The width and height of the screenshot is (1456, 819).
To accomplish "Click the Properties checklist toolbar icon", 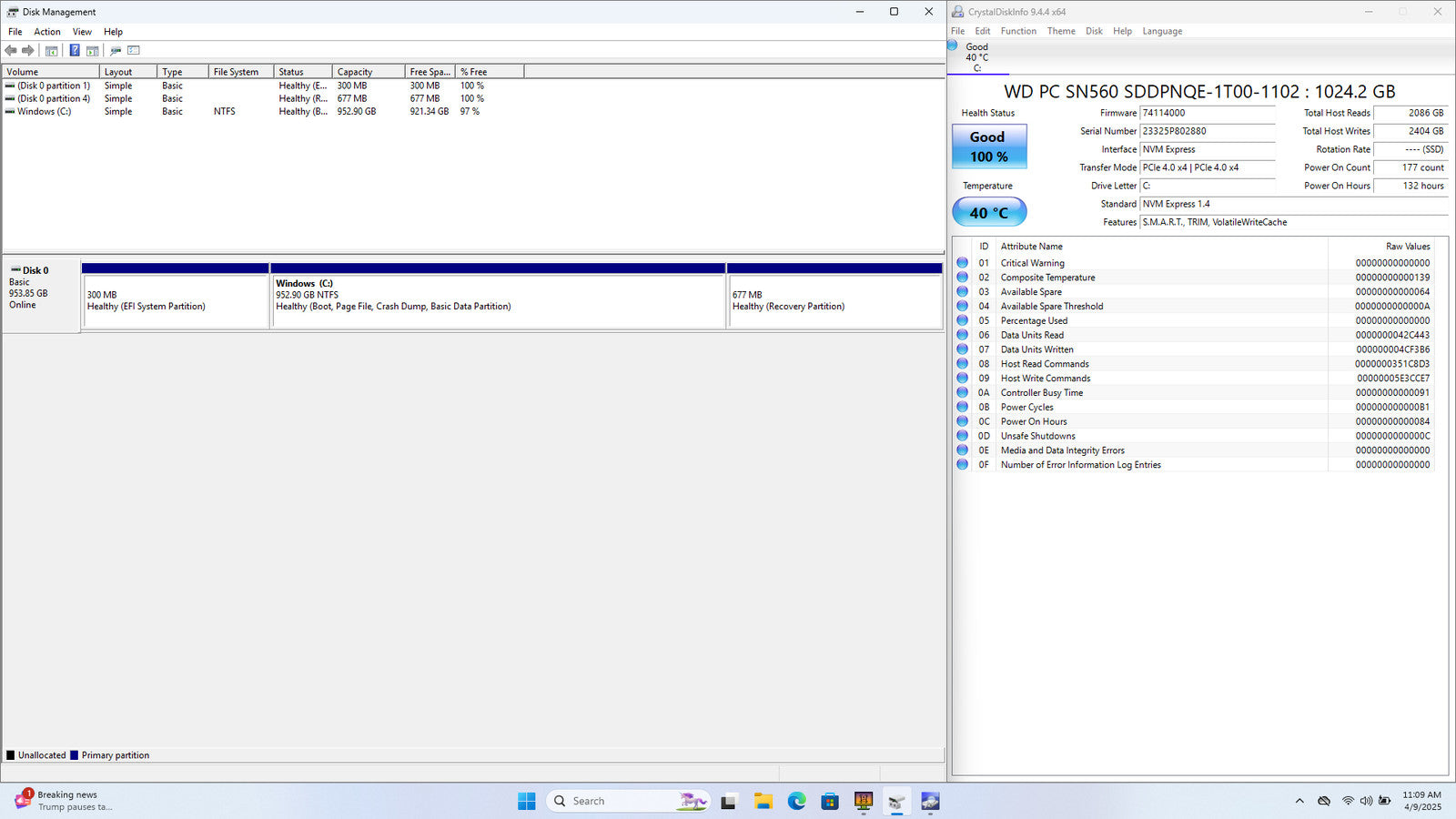I will (134, 51).
